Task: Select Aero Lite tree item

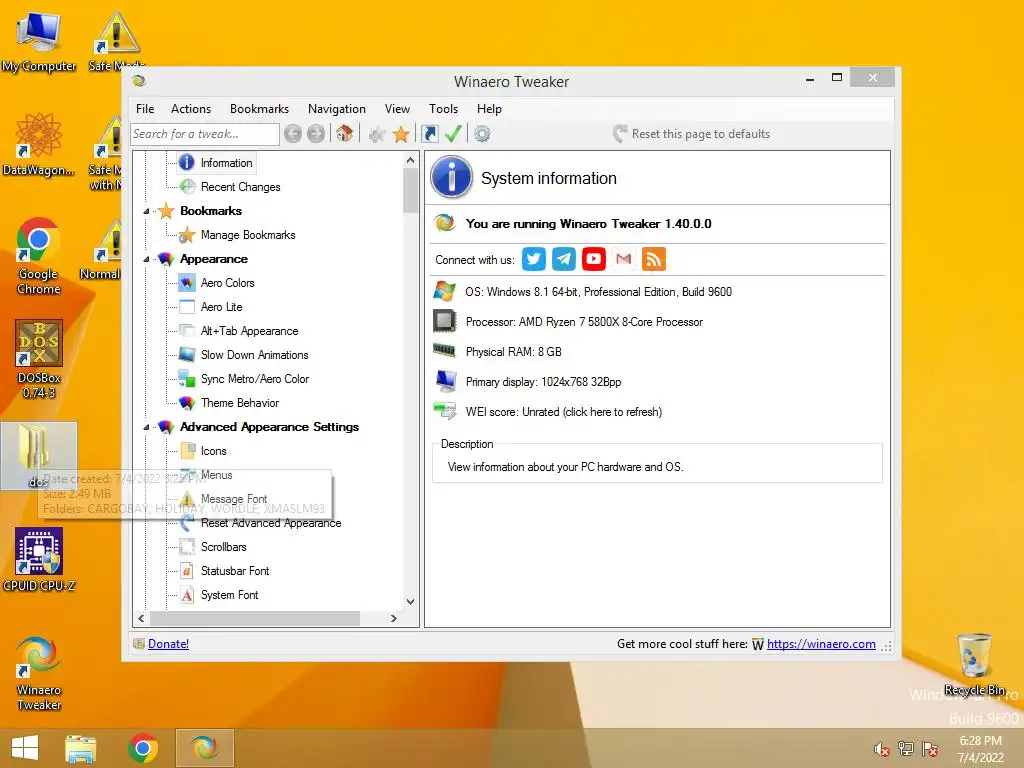Action: click(x=221, y=307)
